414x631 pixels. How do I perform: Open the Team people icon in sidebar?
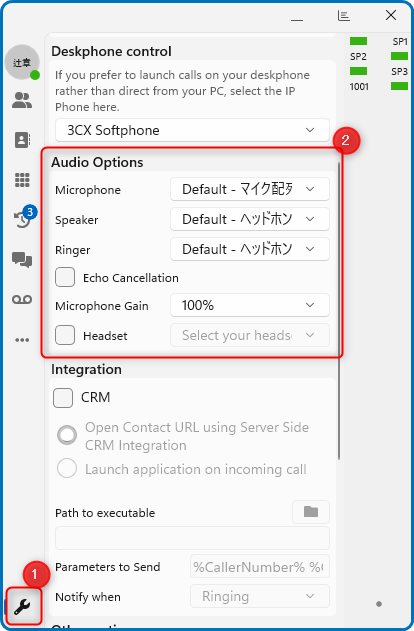point(22,100)
